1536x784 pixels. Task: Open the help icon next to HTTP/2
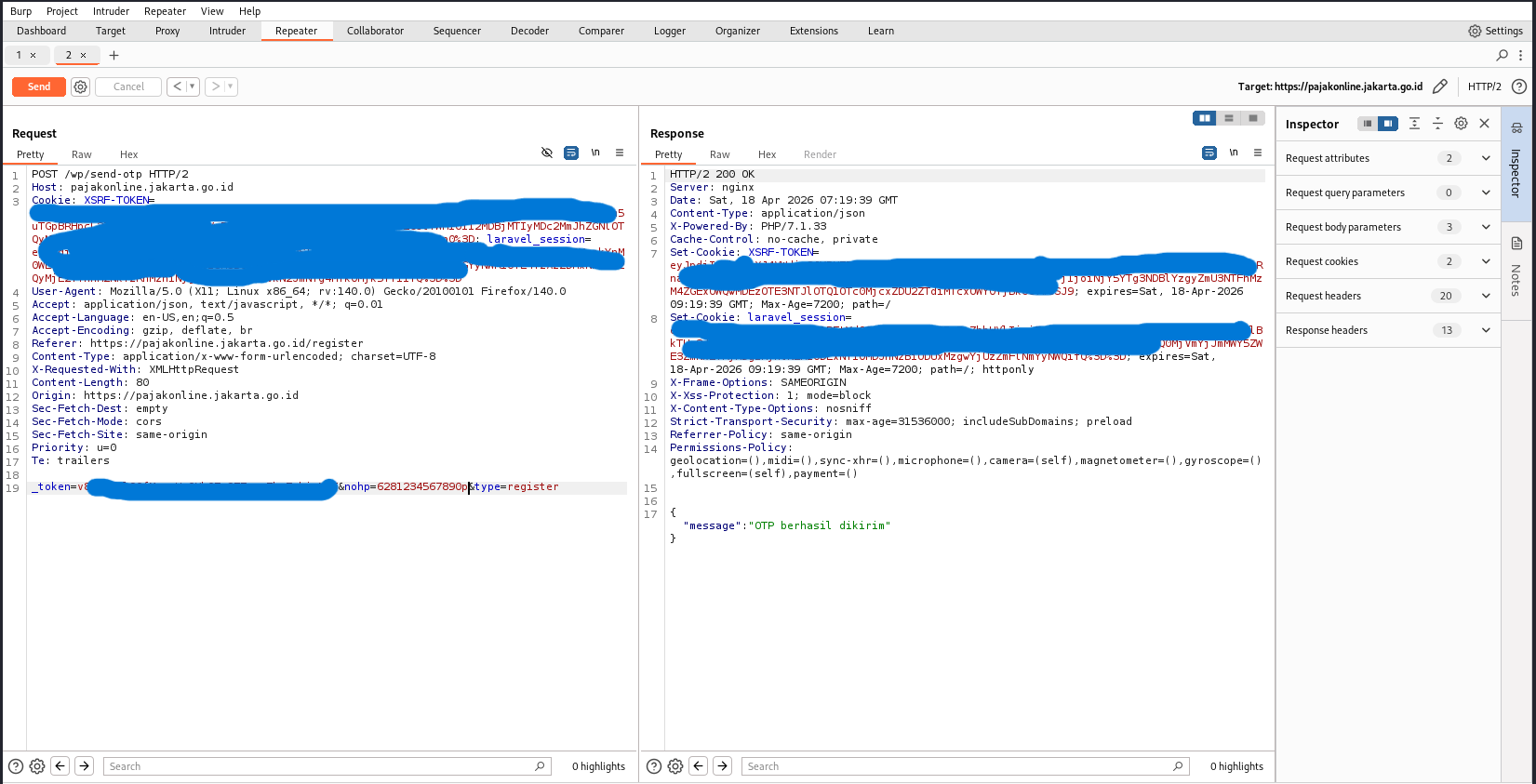tap(1519, 86)
